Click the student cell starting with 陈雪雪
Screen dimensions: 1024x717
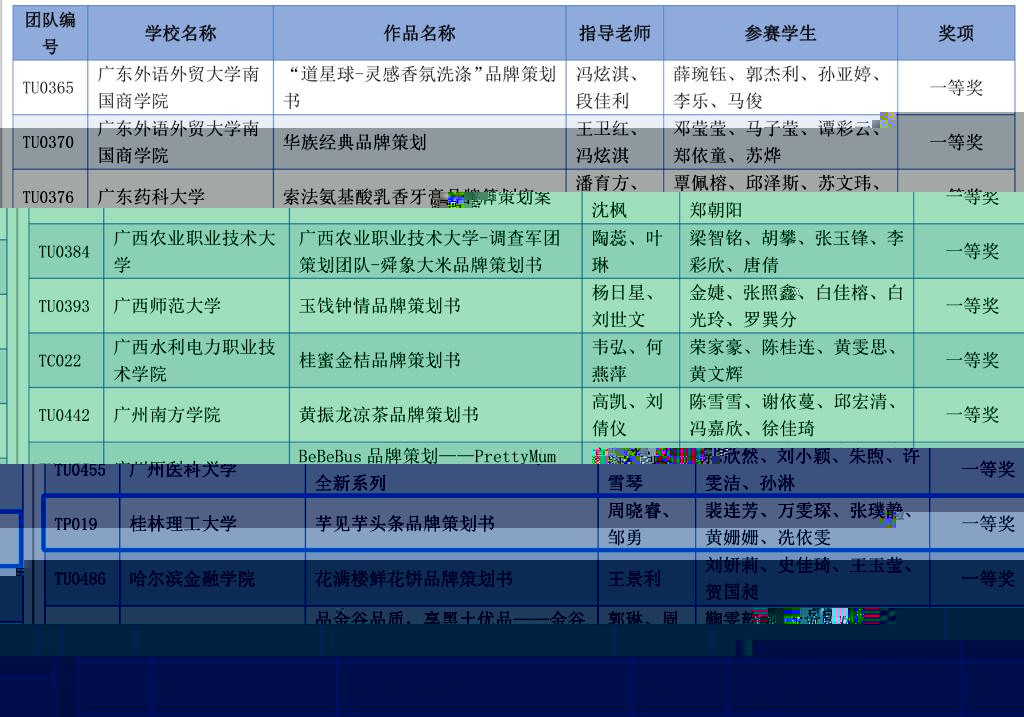797,415
